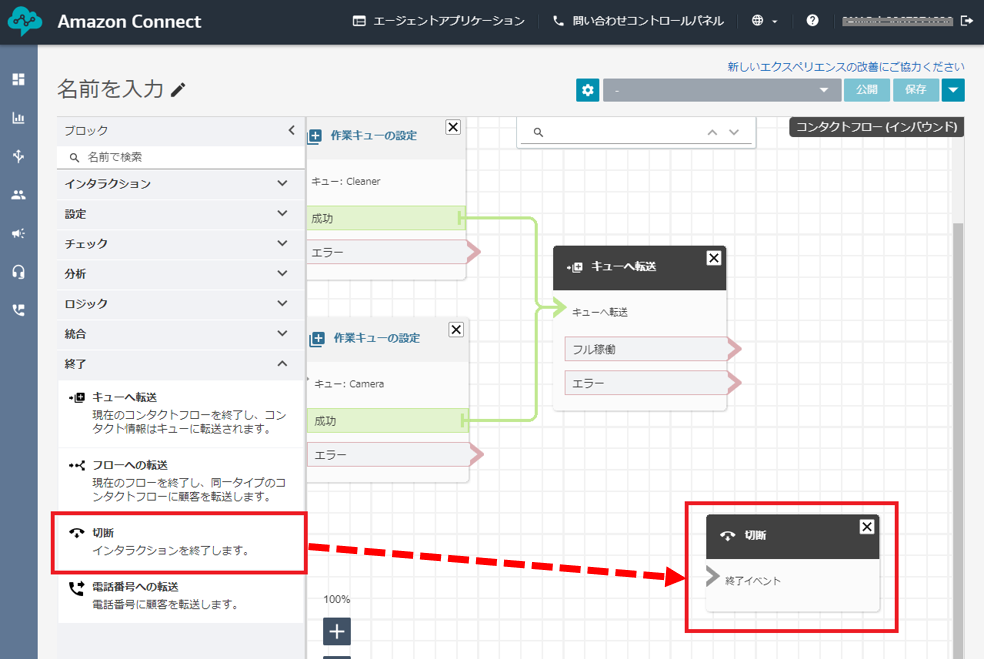Viewport: 984px width, 659px height.
Task: Open the save options dropdown arrow
Action: pos(953,90)
